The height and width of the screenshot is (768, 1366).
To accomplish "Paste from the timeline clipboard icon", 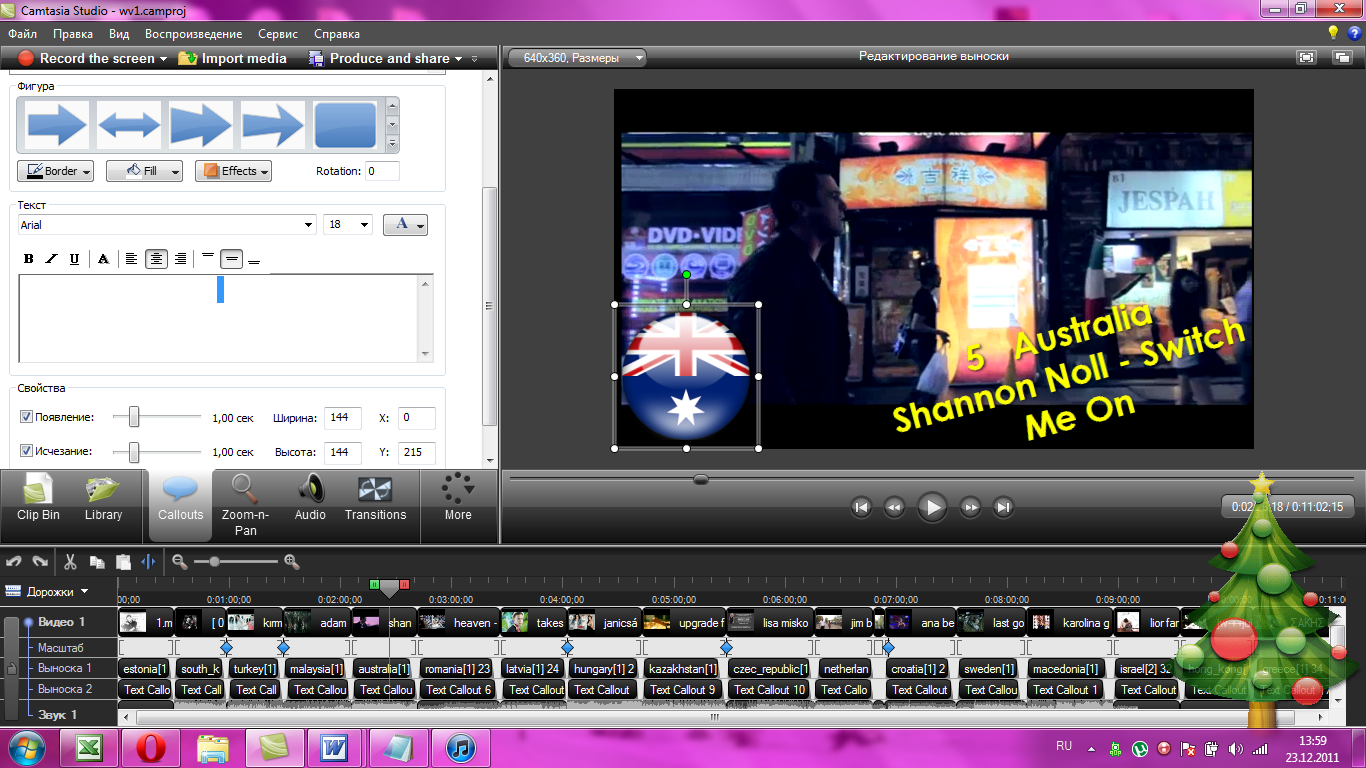I will tap(123, 562).
